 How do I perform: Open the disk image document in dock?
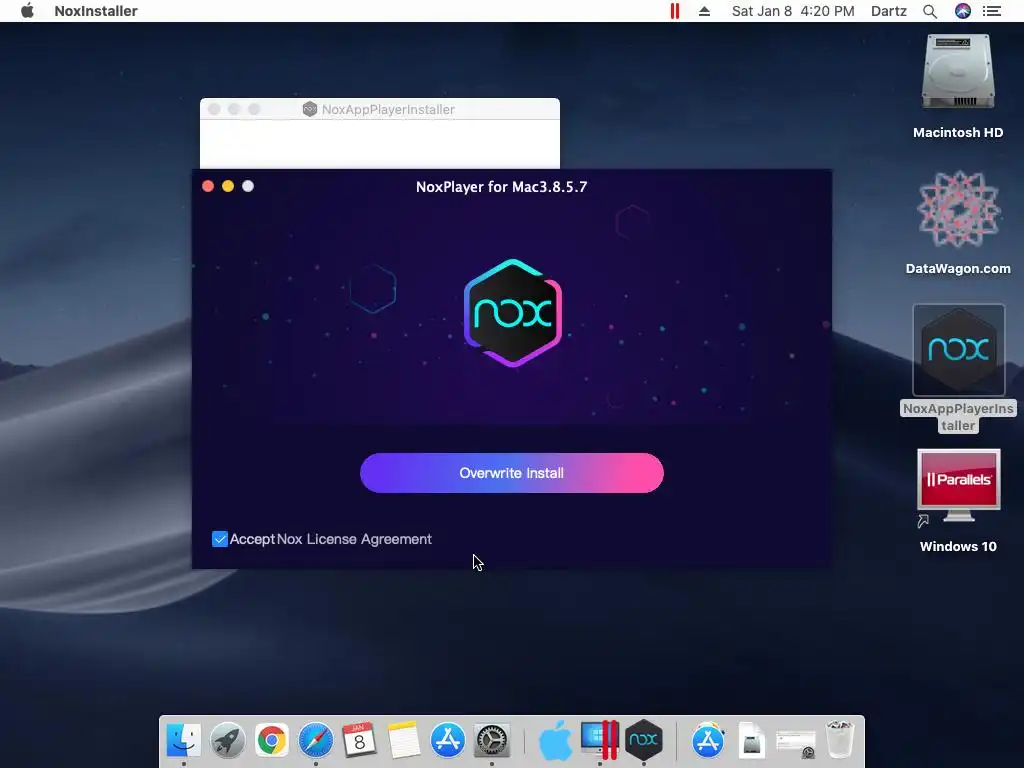point(752,741)
